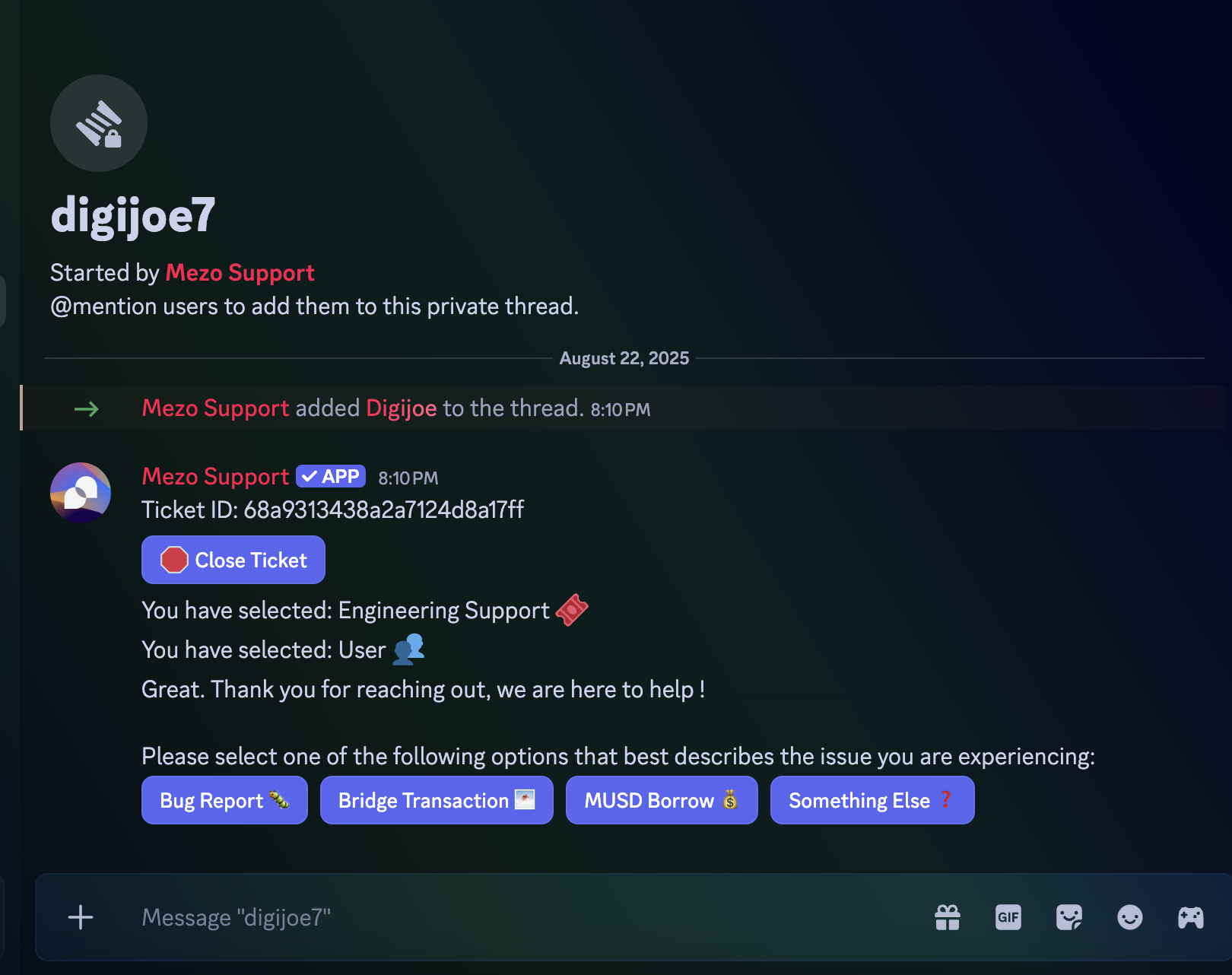Click the Digijoe username in thread notice
Image resolution: width=1232 pixels, height=975 pixels.
point(402,408)
